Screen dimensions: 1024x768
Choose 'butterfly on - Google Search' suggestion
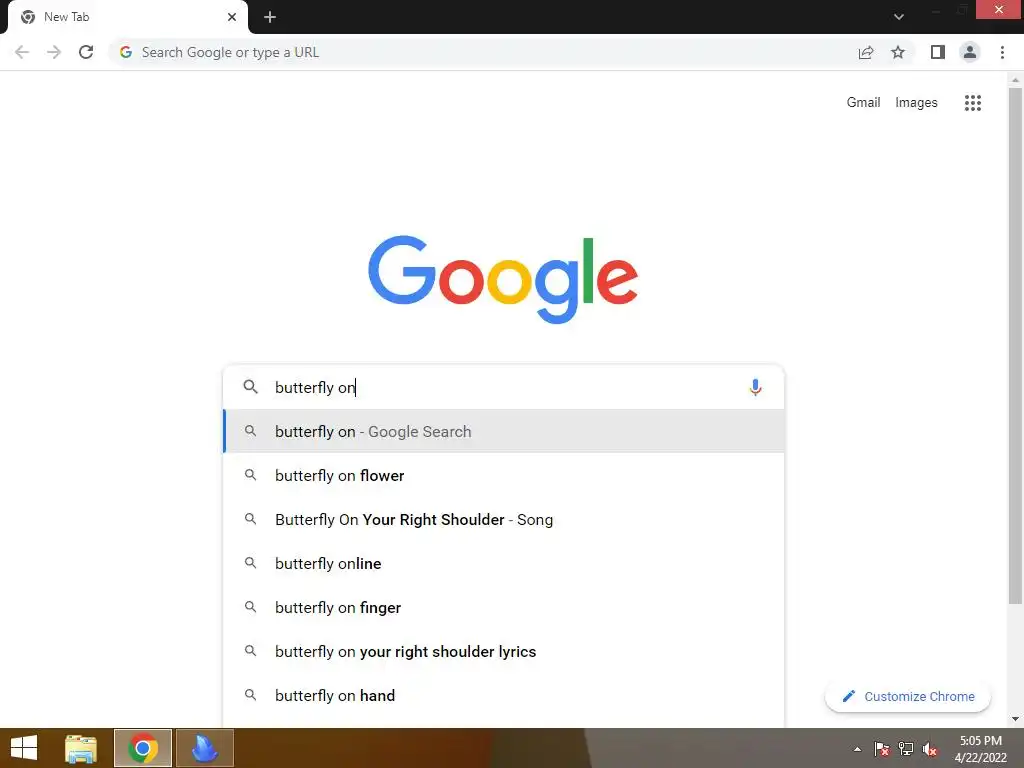504,431
